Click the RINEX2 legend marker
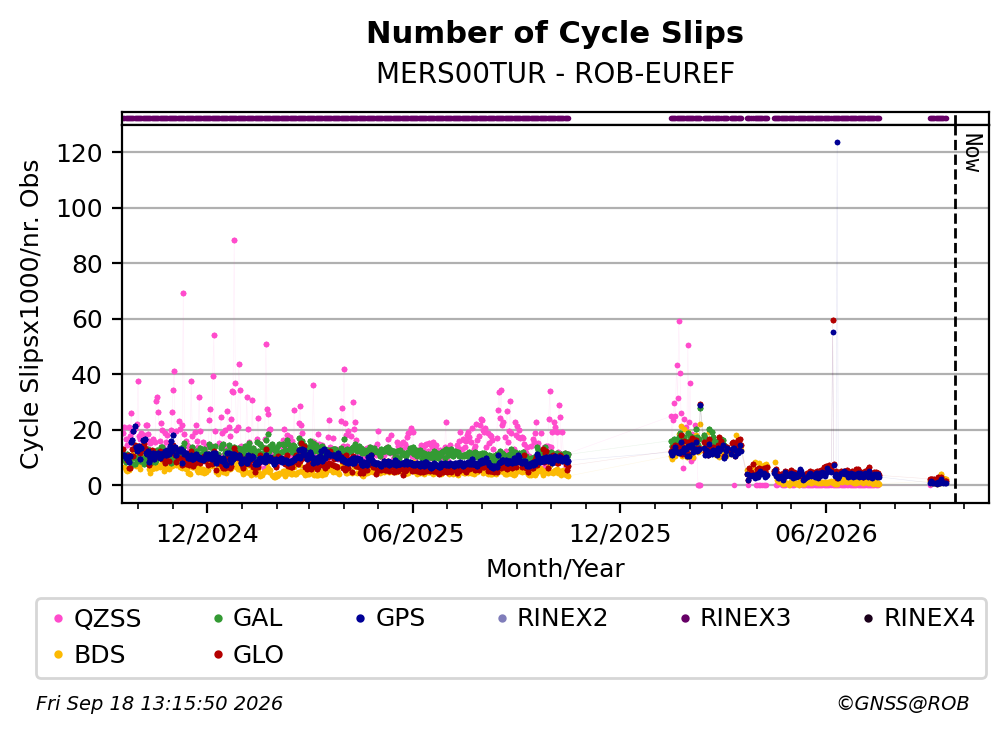The width and height of the screenshot is (1008, 734). tap(503, 618)
